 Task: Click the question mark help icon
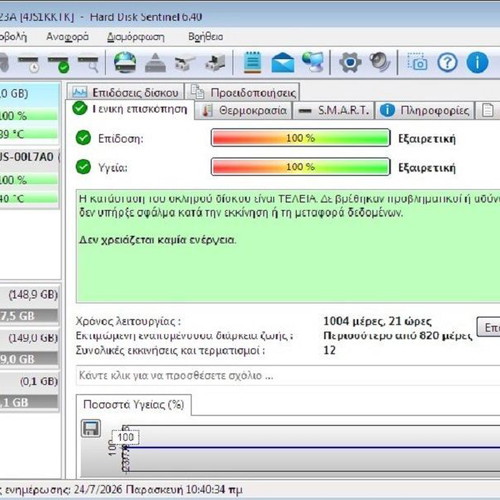tap(447, 62)
